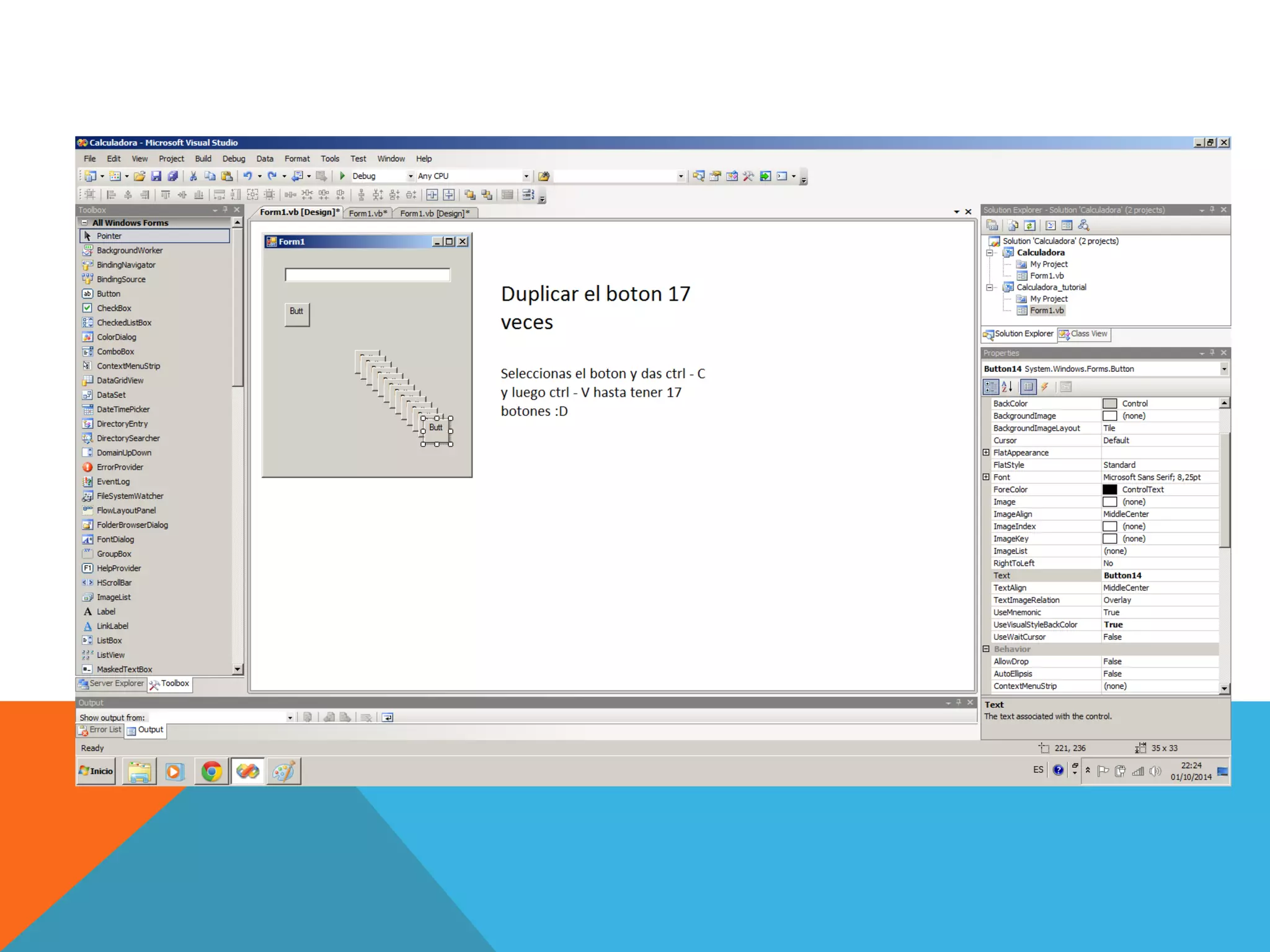Click the Inicio start button
This screenshot has height=952, width=1270.
coord(96,772)
